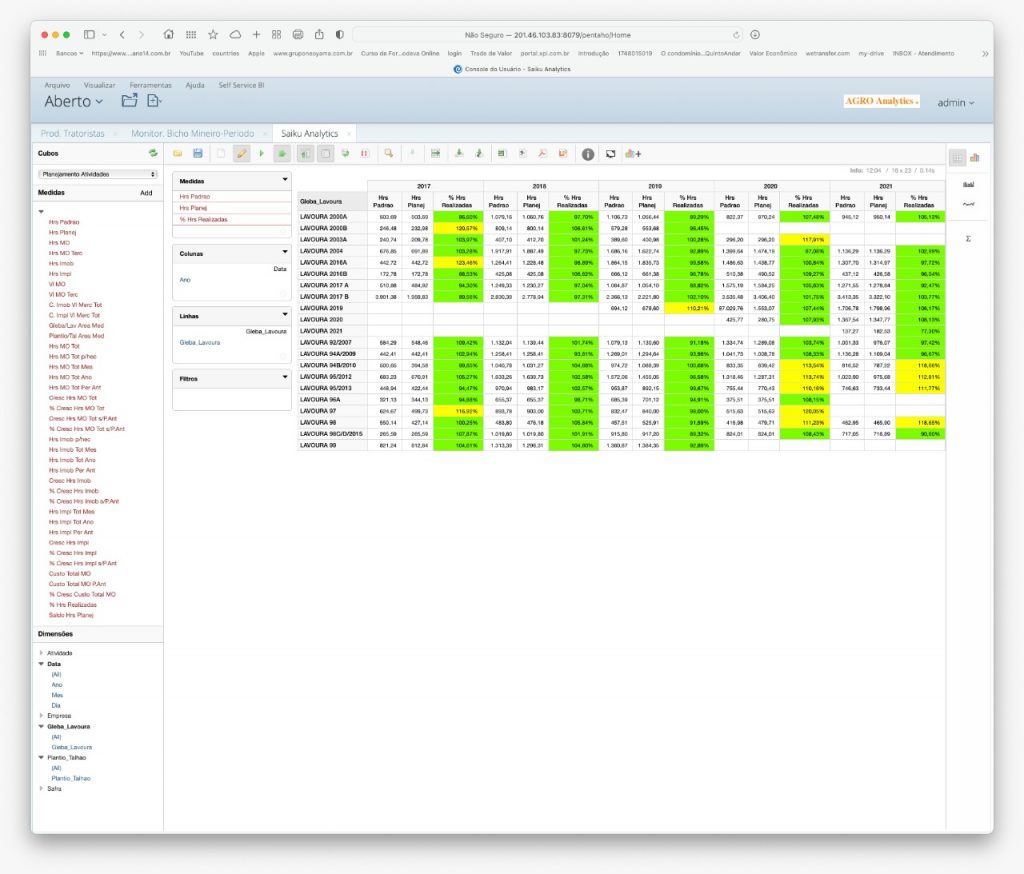The height and width of the screenshot is (874, 1024).
Task: Switch to Prod. Tratoristas tab
Action: point(72,133)
